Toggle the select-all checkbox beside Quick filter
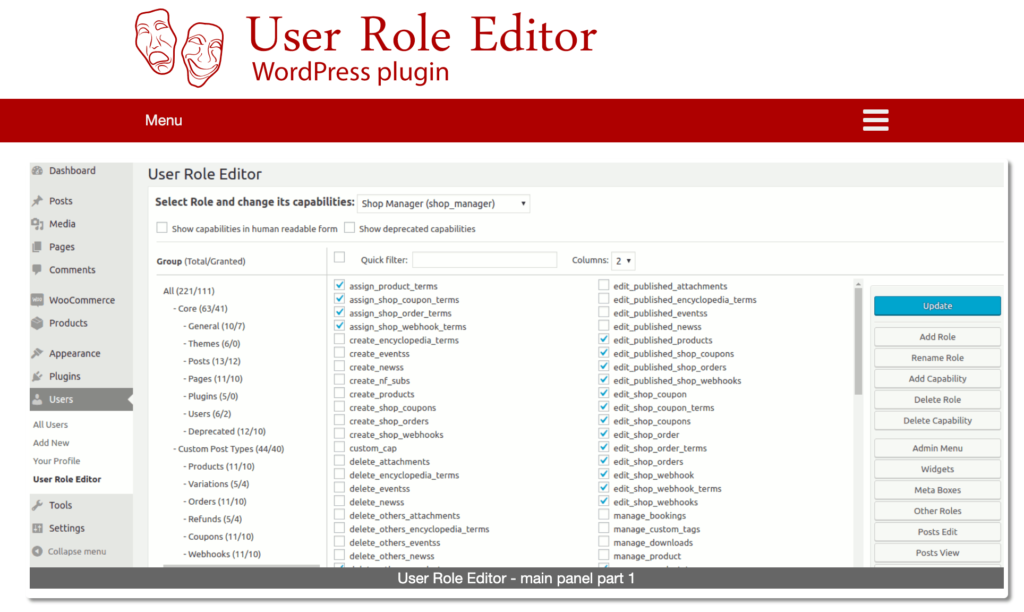Screen dimensions: 1024x612 click(x=340, y=257)
